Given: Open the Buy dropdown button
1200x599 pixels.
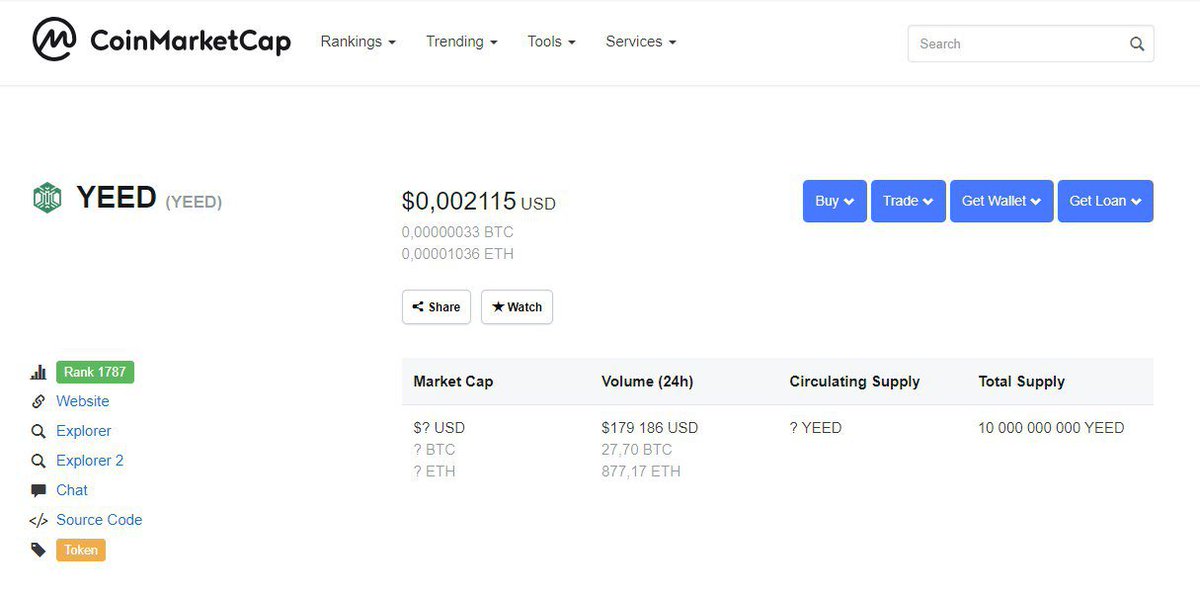Looking at the screenshot, I should pos(835,201).
